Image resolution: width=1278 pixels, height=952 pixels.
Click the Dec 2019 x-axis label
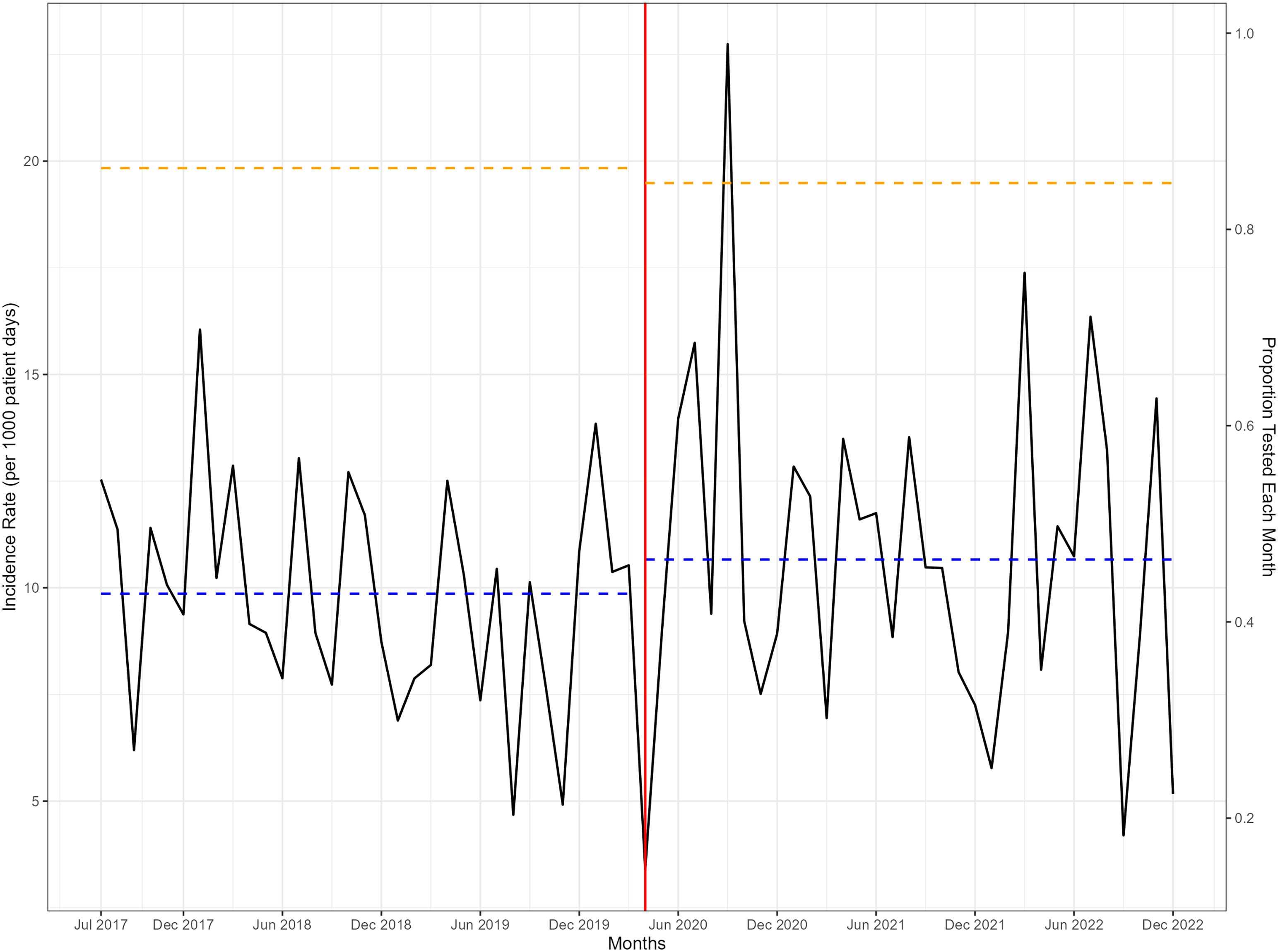click(x=579, y=925)
